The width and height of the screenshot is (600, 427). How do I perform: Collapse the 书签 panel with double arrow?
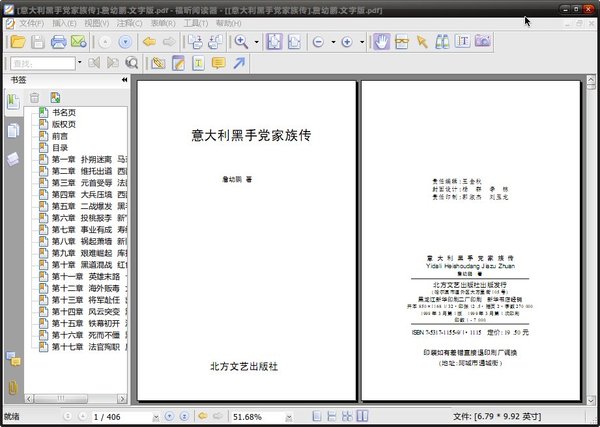pyautogui.click(x=124, y=80)
